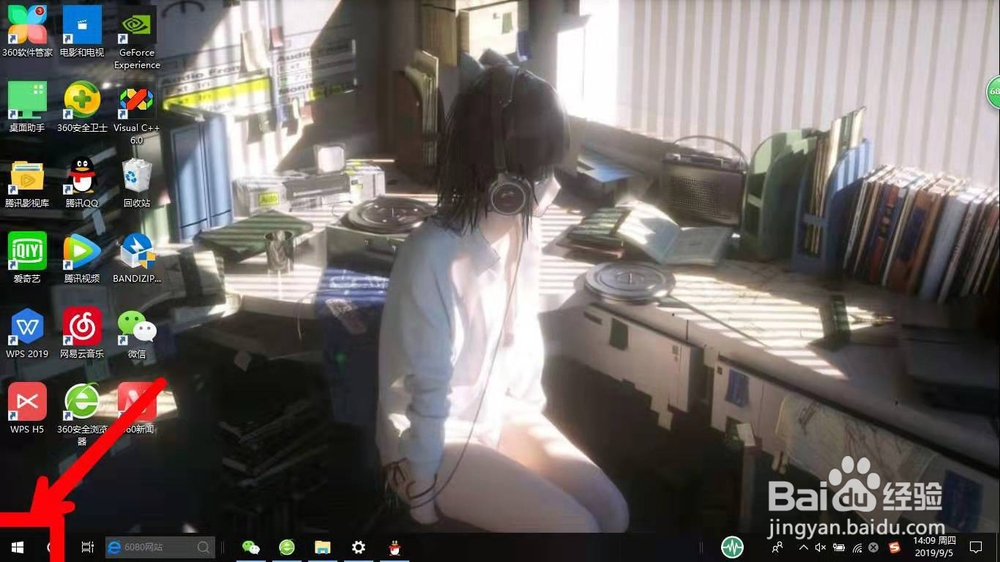Open the 360安全浏览器 desktop shortcut
1000x562 pixels.
tap(82, 414)
